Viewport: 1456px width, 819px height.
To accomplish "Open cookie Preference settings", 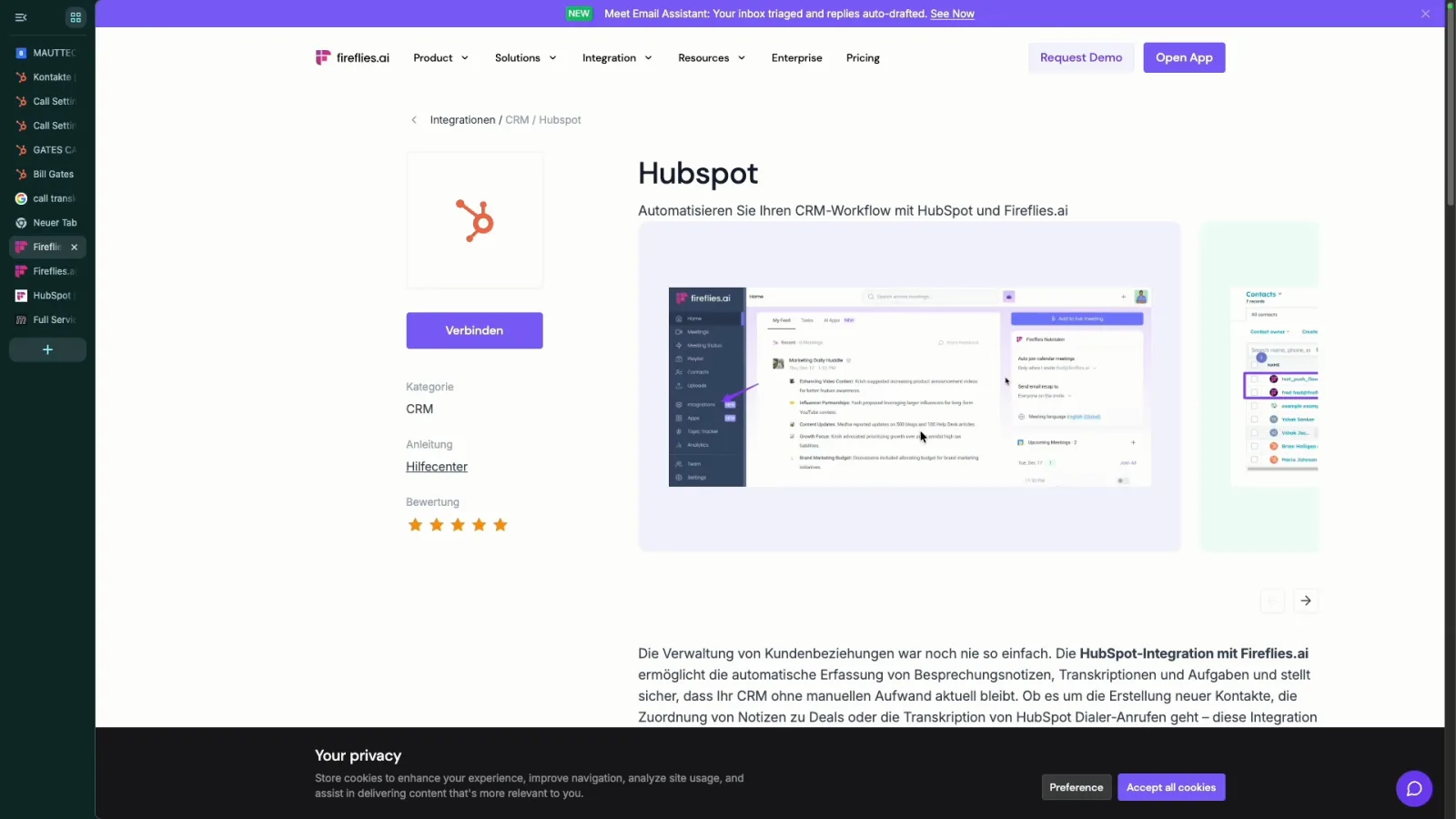I will pos(1076,787).
